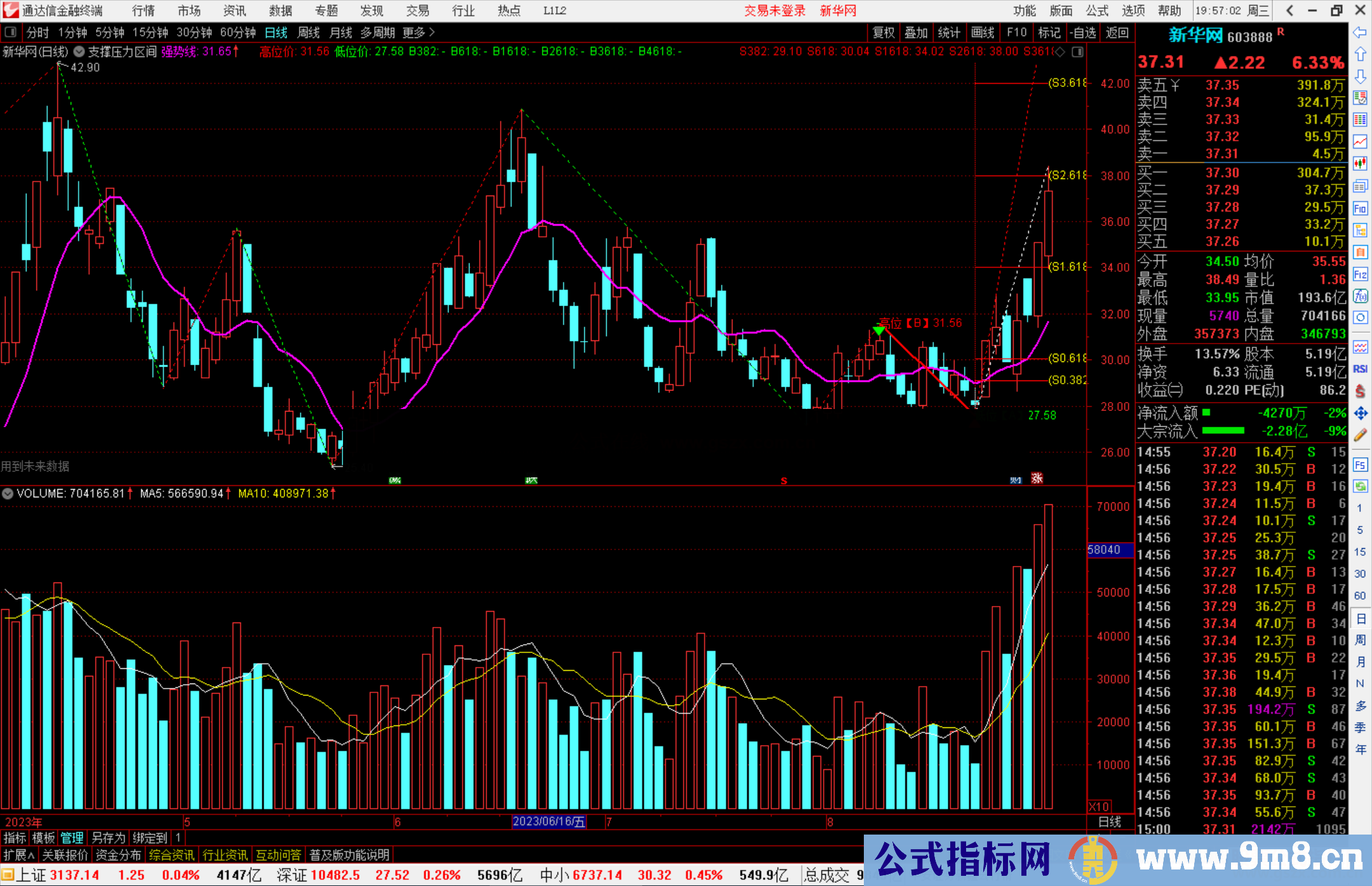Image resolution: width=1372 pixels, height=886 pixels.
Task: Open the 市场 menu
Action: coord(189,10)
